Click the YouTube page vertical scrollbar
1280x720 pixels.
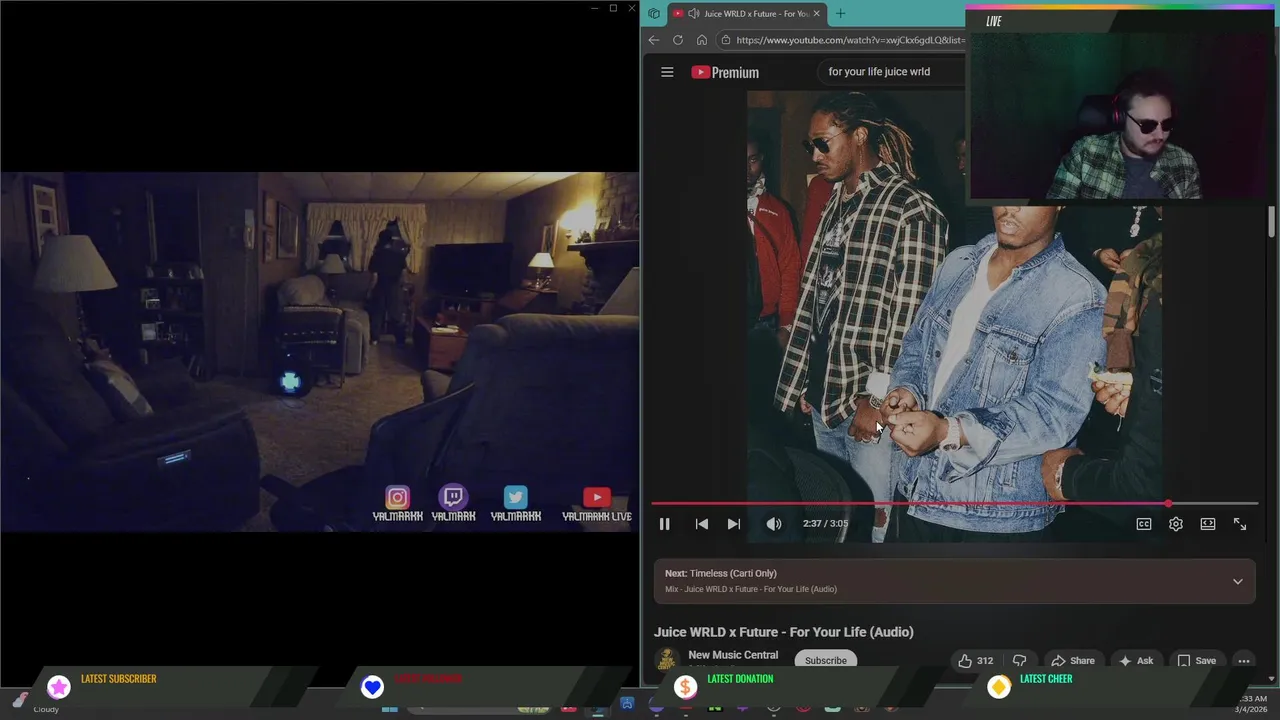pos(1272,221)
